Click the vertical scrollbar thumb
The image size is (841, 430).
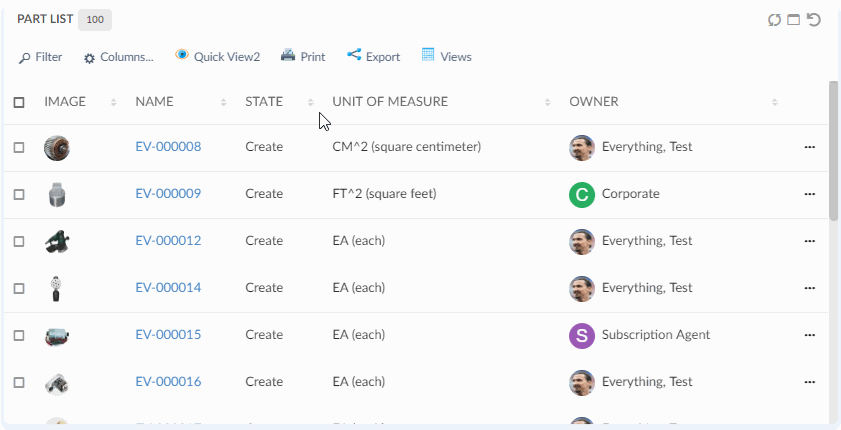tap(833, 150)
